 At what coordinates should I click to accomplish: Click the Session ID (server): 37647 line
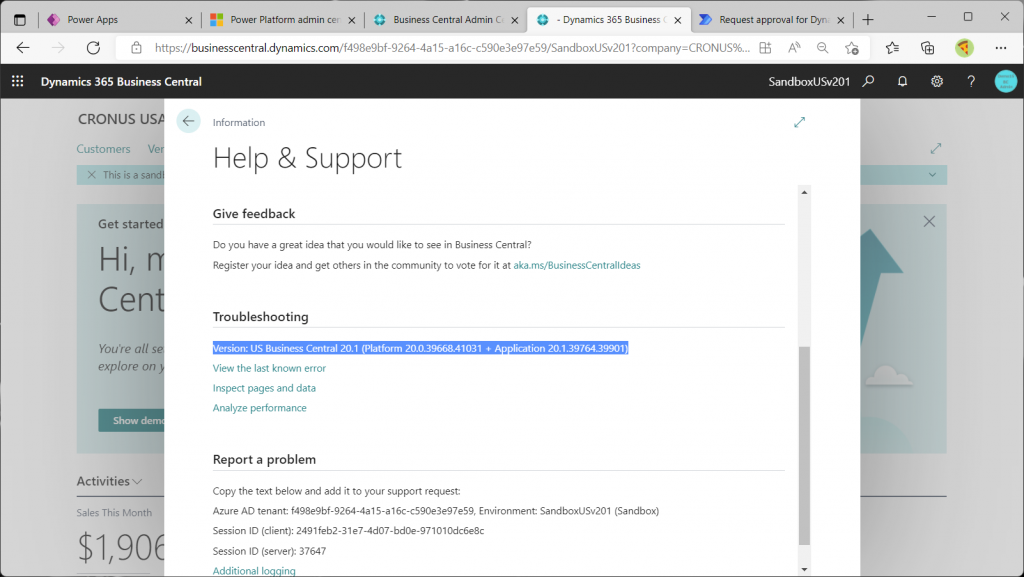pyautogui.click(x=269, y=551)
